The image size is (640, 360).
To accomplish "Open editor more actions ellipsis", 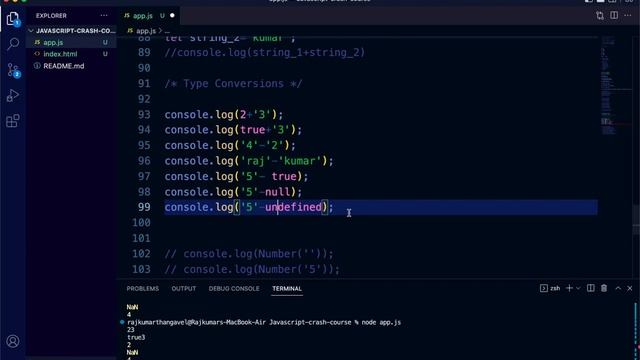I will point(628,16).
